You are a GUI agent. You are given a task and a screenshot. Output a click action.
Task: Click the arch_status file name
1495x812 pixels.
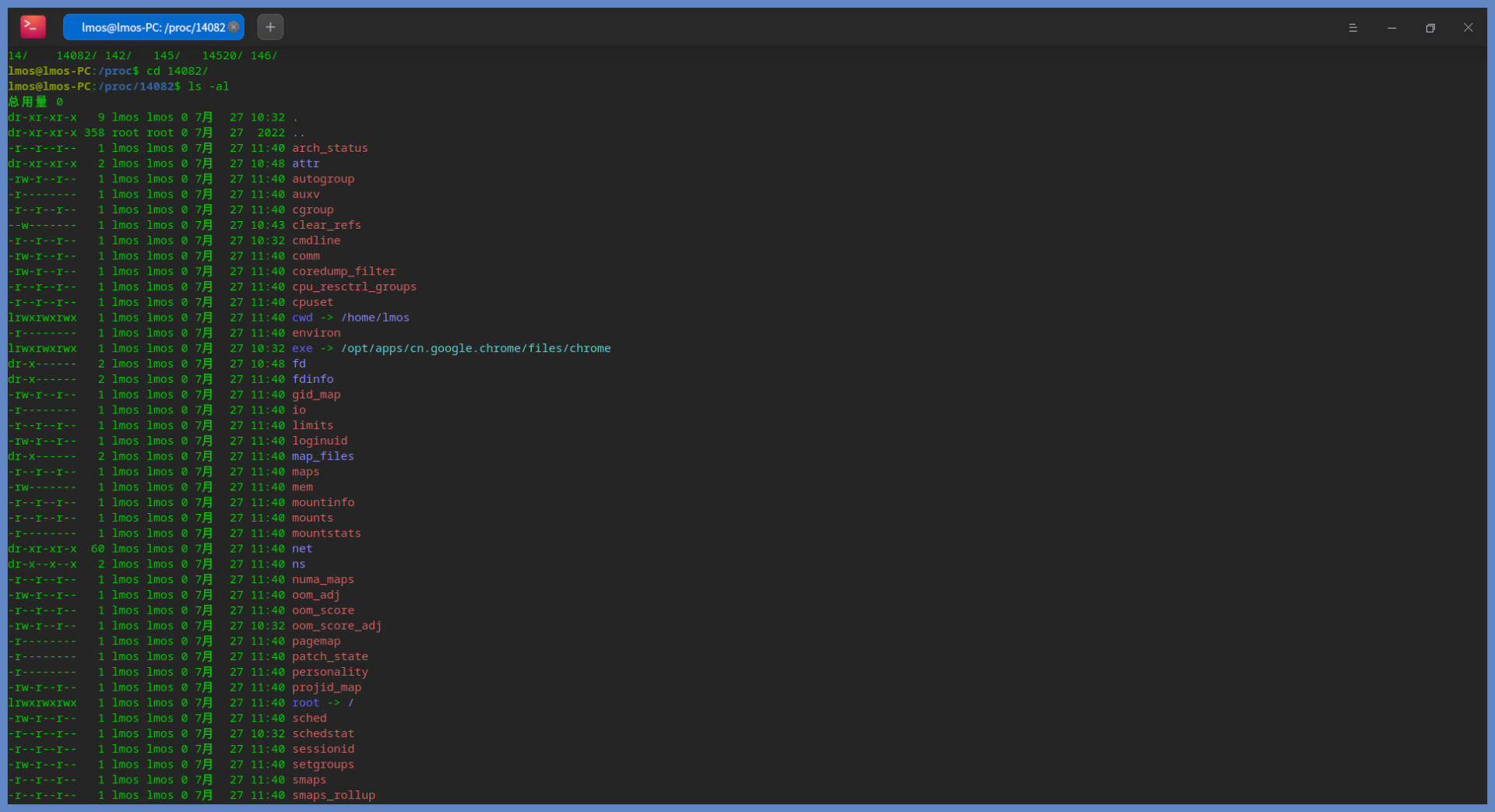tap(330, 148)
